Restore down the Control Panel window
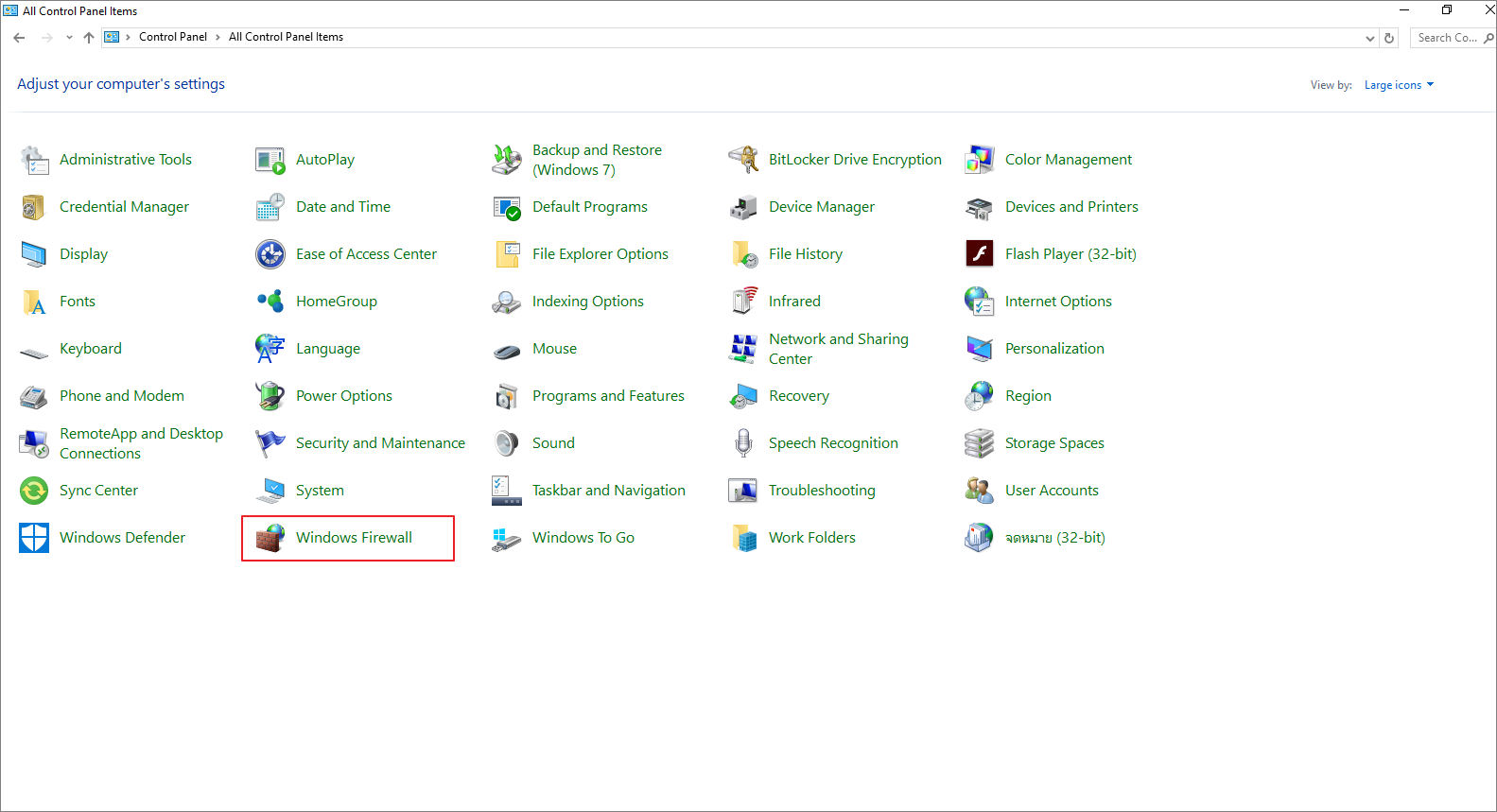This screenshot has width=1497, height=812. pyautogui.click(x=1447, y=10)
